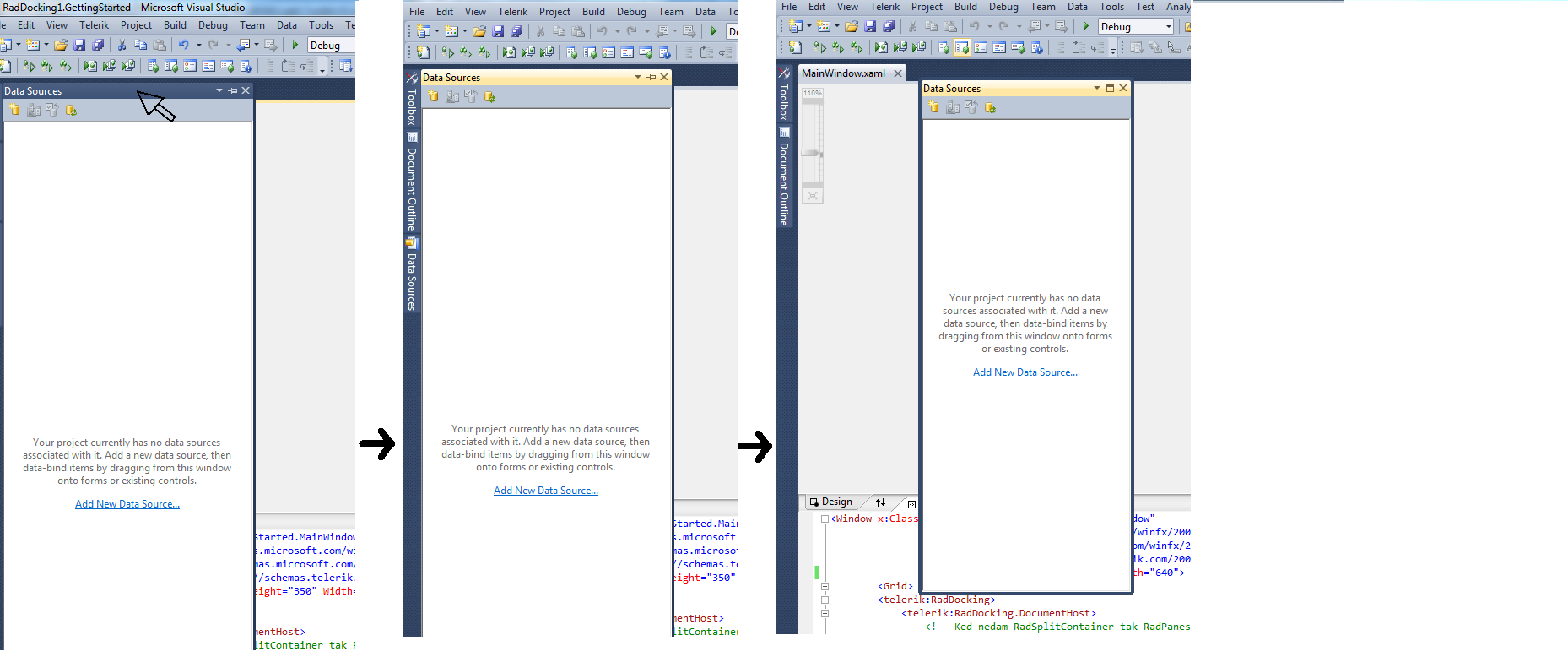This screenshot has width=1568, height=657.
Task: Refresh icon in floating Data Sources window
Action: [x=990, y=107]
